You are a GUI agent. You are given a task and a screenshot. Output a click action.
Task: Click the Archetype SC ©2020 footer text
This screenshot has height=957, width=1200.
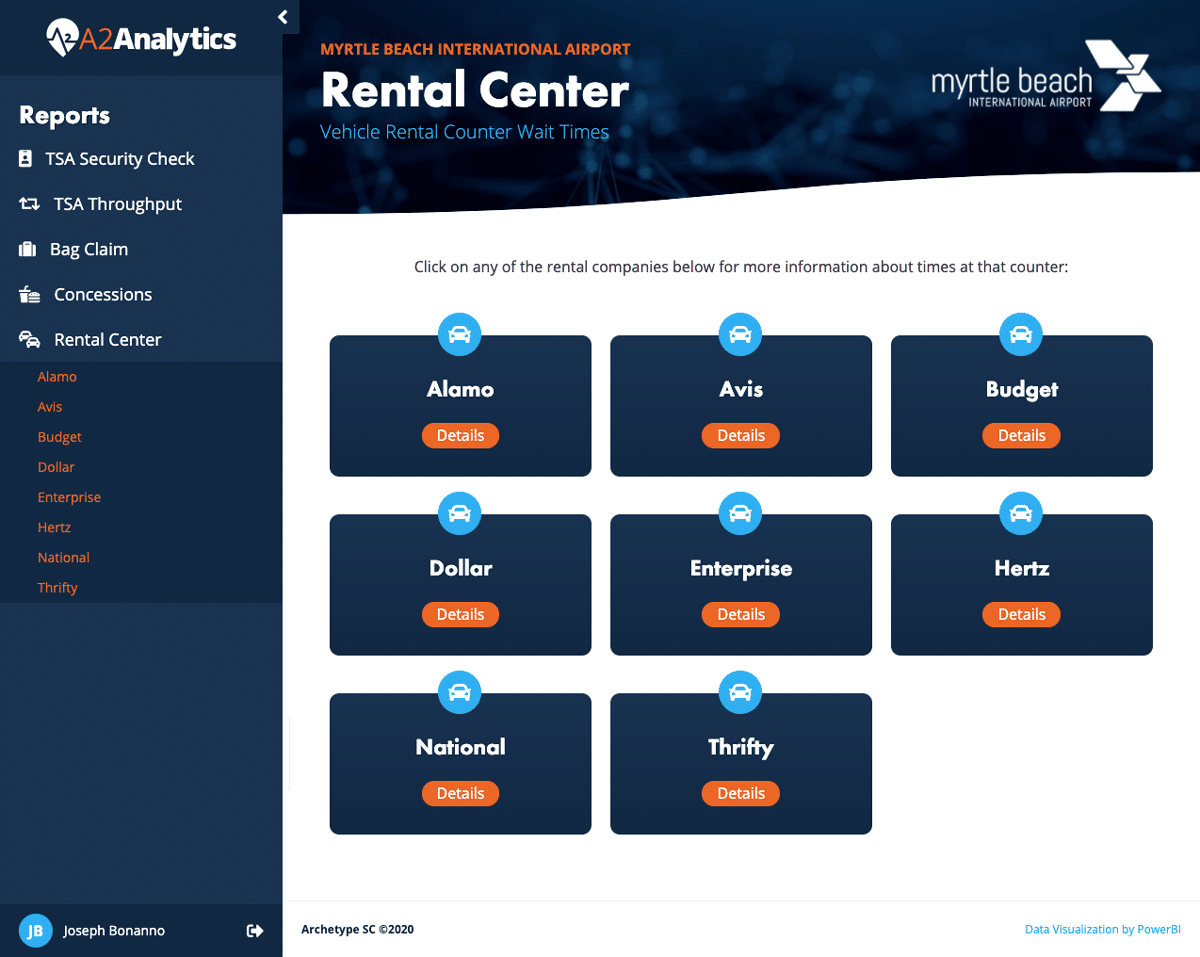pyautogui.click(x=357, y=930)
